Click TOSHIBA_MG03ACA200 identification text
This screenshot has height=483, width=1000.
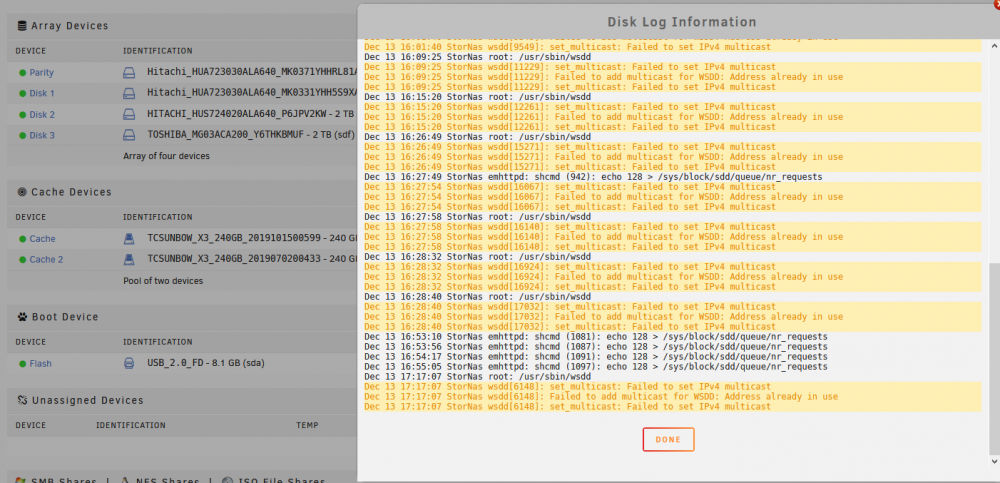coord(251,135)
